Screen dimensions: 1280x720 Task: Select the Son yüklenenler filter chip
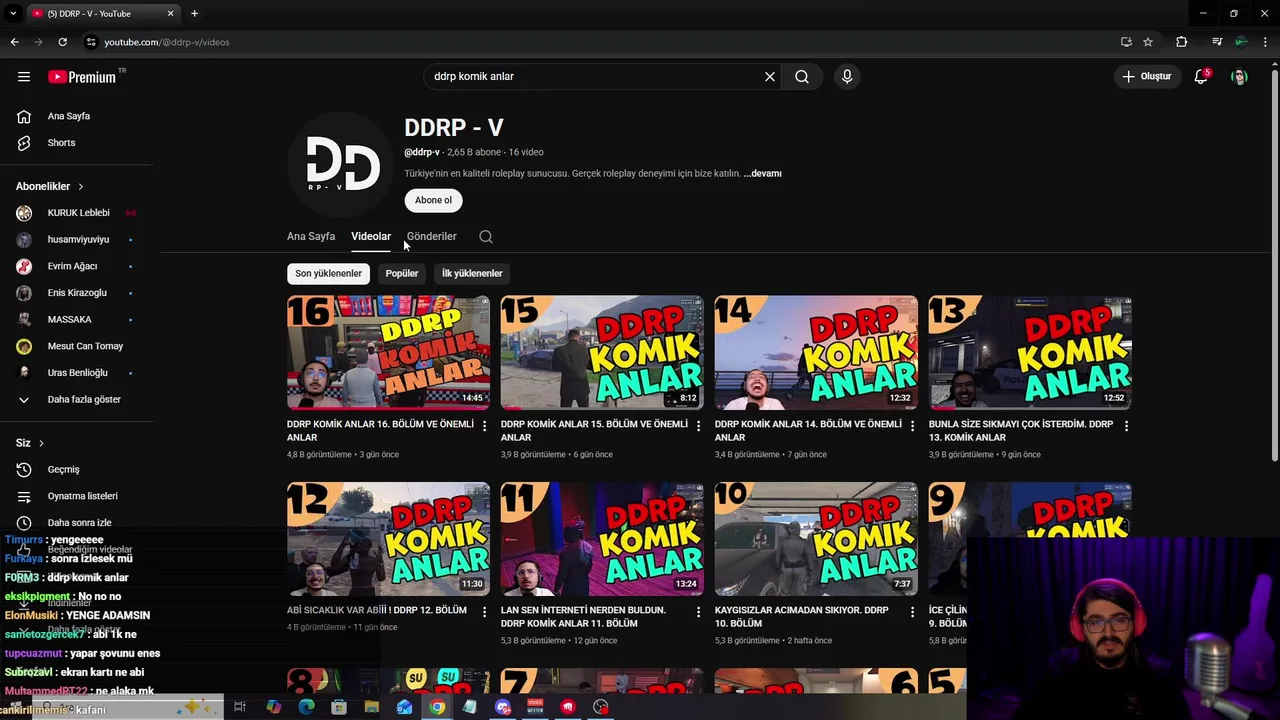(328, 273)
